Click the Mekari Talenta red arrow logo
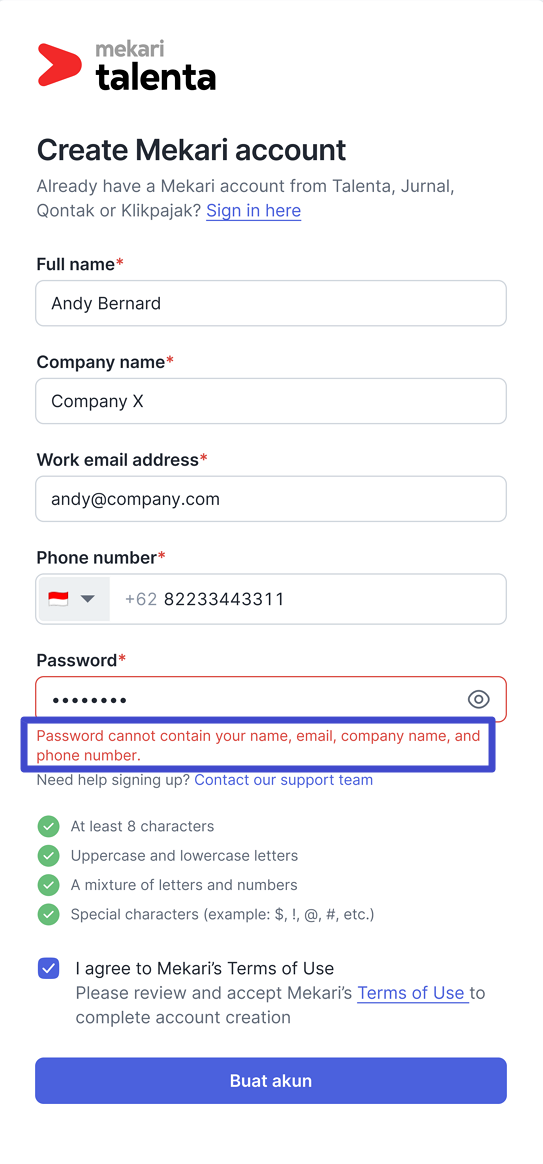The height and width of the screenshot is (1164, 543). point(59,65)
